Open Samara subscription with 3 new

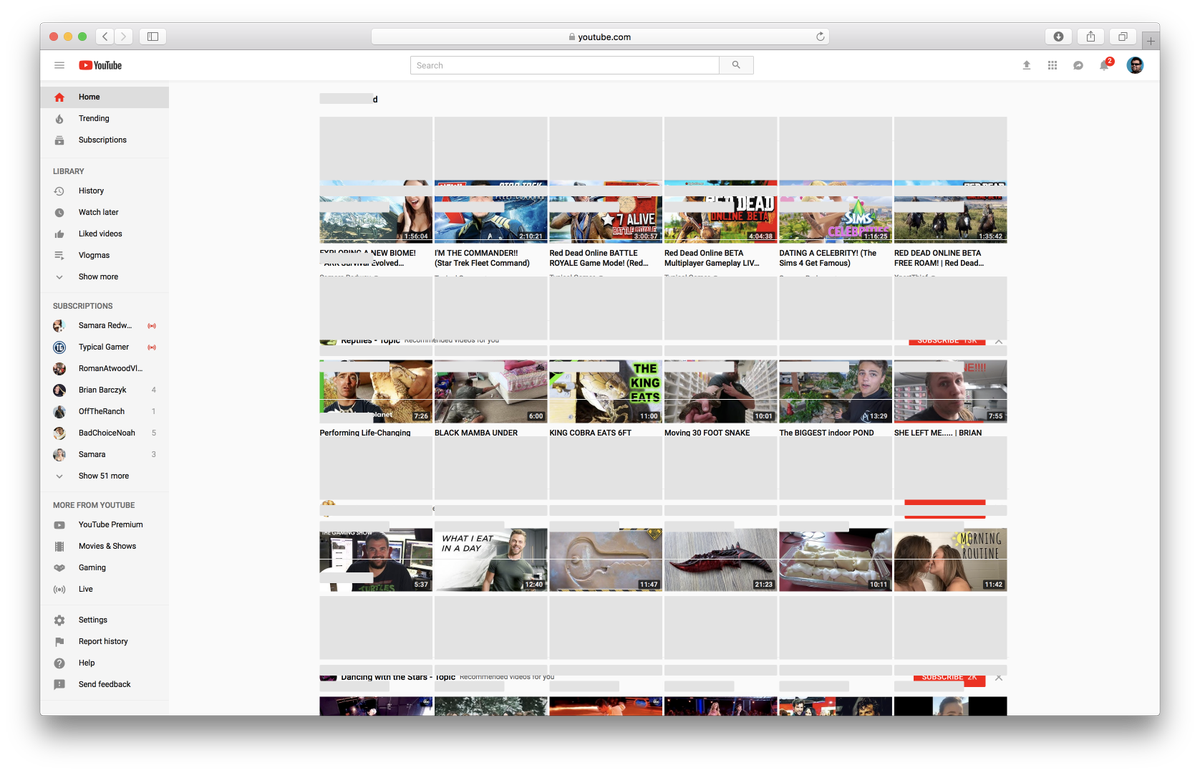pyautogui.click(x=104, y=455)
